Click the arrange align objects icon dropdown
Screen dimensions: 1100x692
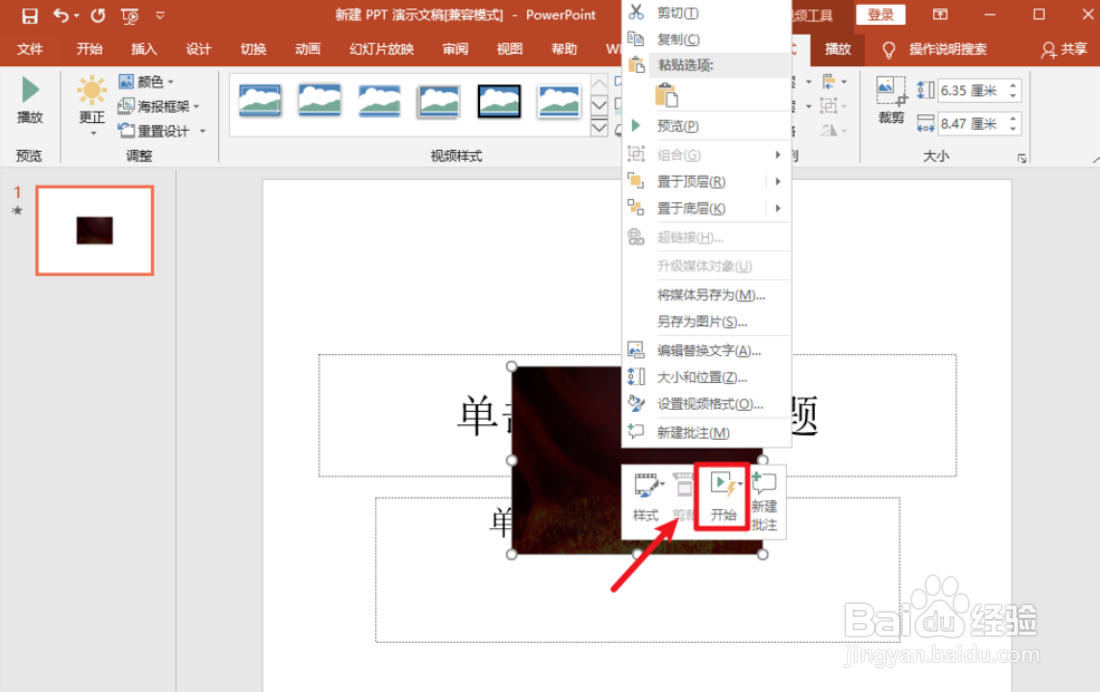[x=833, y=82]
